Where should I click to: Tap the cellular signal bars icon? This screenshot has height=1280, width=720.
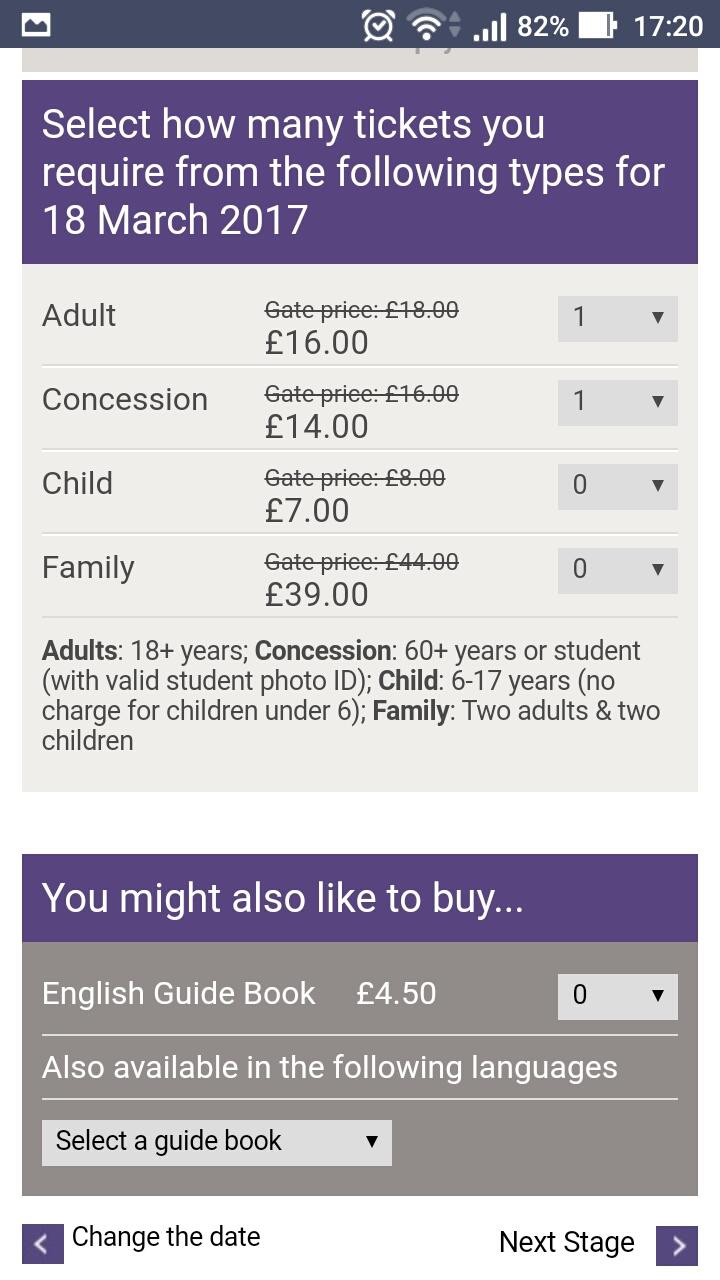coord(490,26)
